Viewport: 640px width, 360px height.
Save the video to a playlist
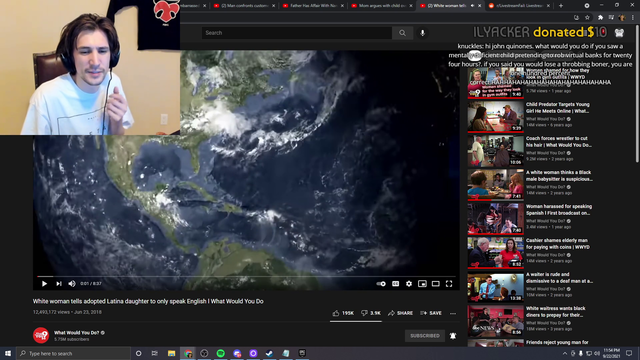[431, 313]
